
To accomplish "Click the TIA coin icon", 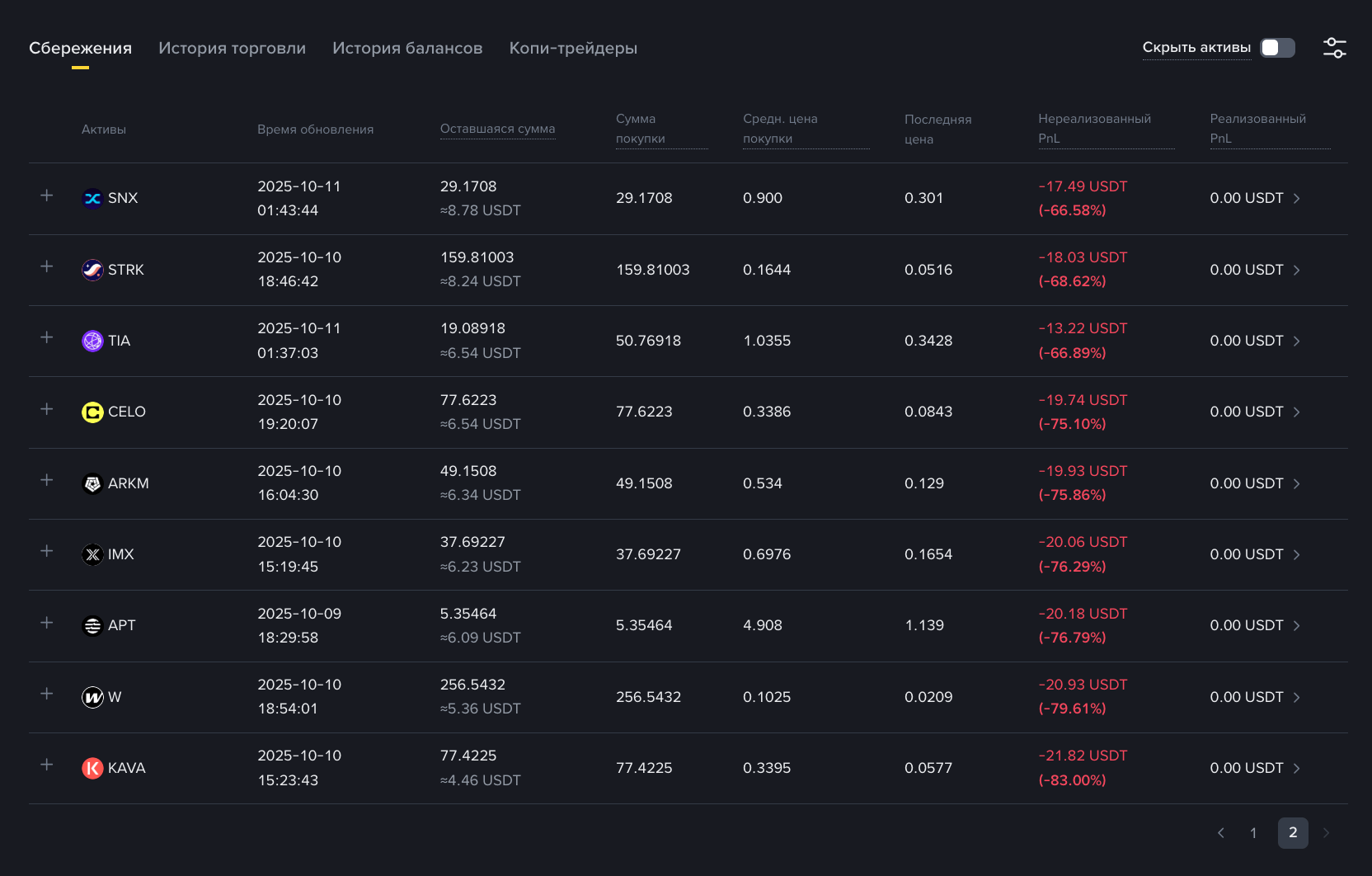I will [x=92, y=341].
